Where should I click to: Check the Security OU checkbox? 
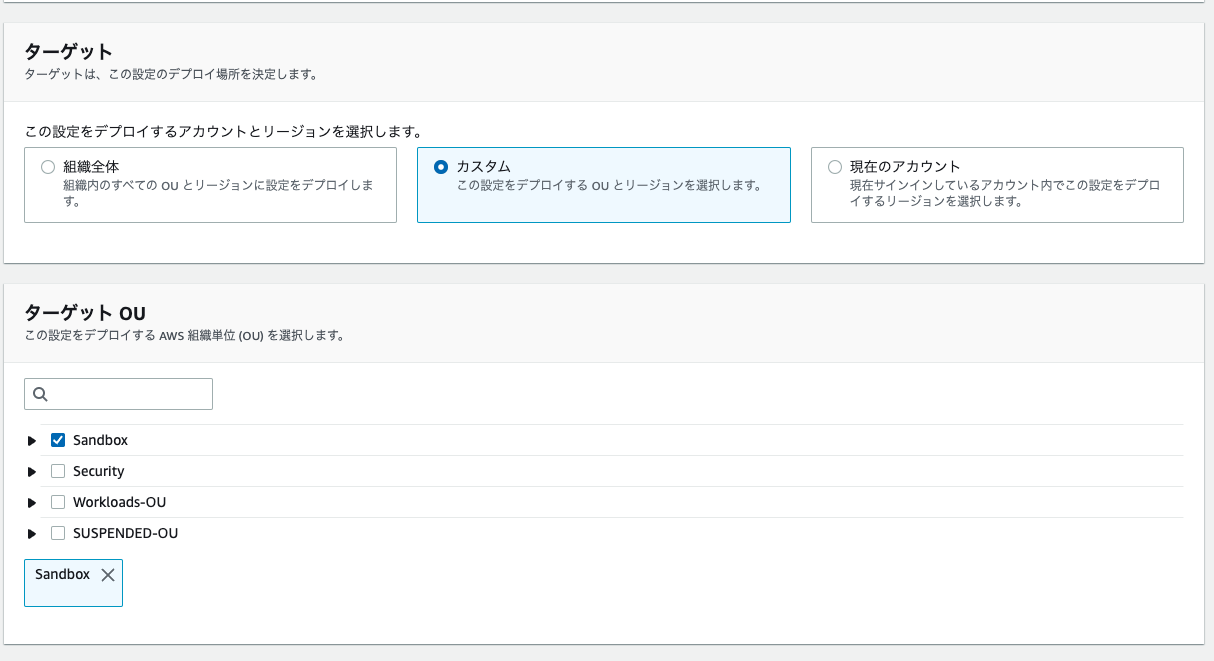point(58,470)
